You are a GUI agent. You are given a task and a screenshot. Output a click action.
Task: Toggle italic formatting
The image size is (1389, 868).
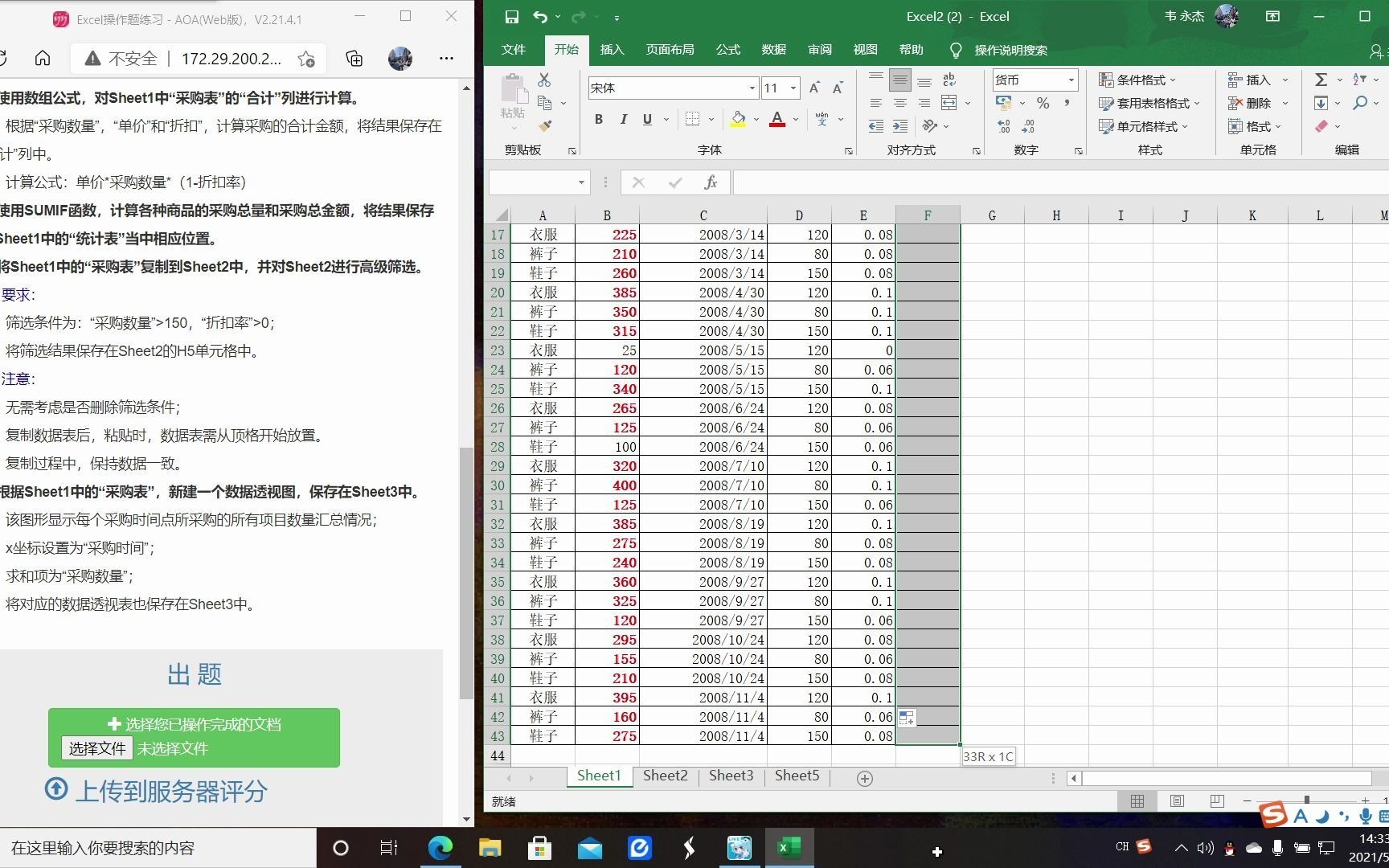[x=624, y=119]
